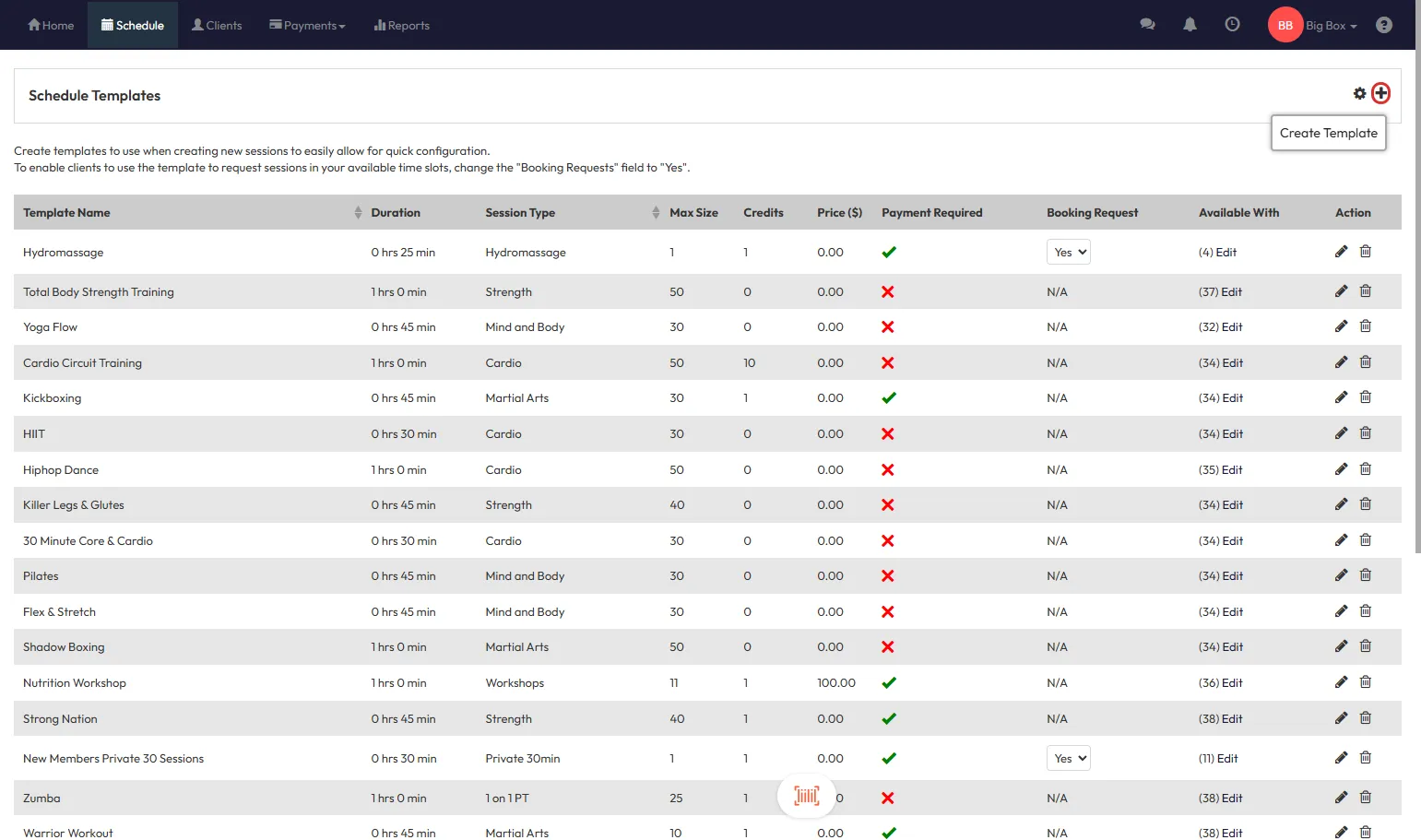Click the barcode scanner floating button
The height and width of the screenshot is (840, 1421).
tap(807, 796)
